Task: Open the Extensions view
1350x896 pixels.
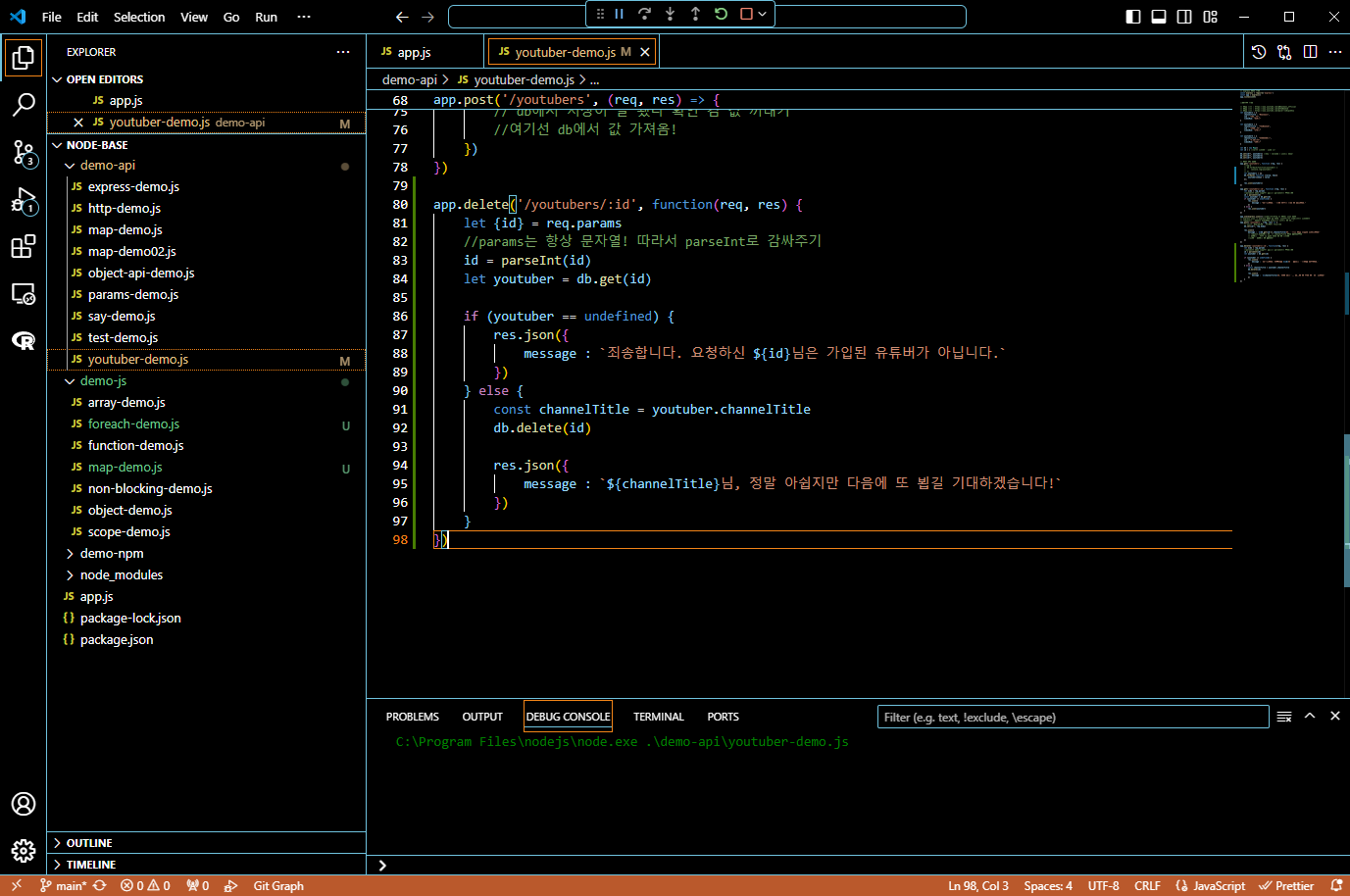Action: tap(24, 246)
